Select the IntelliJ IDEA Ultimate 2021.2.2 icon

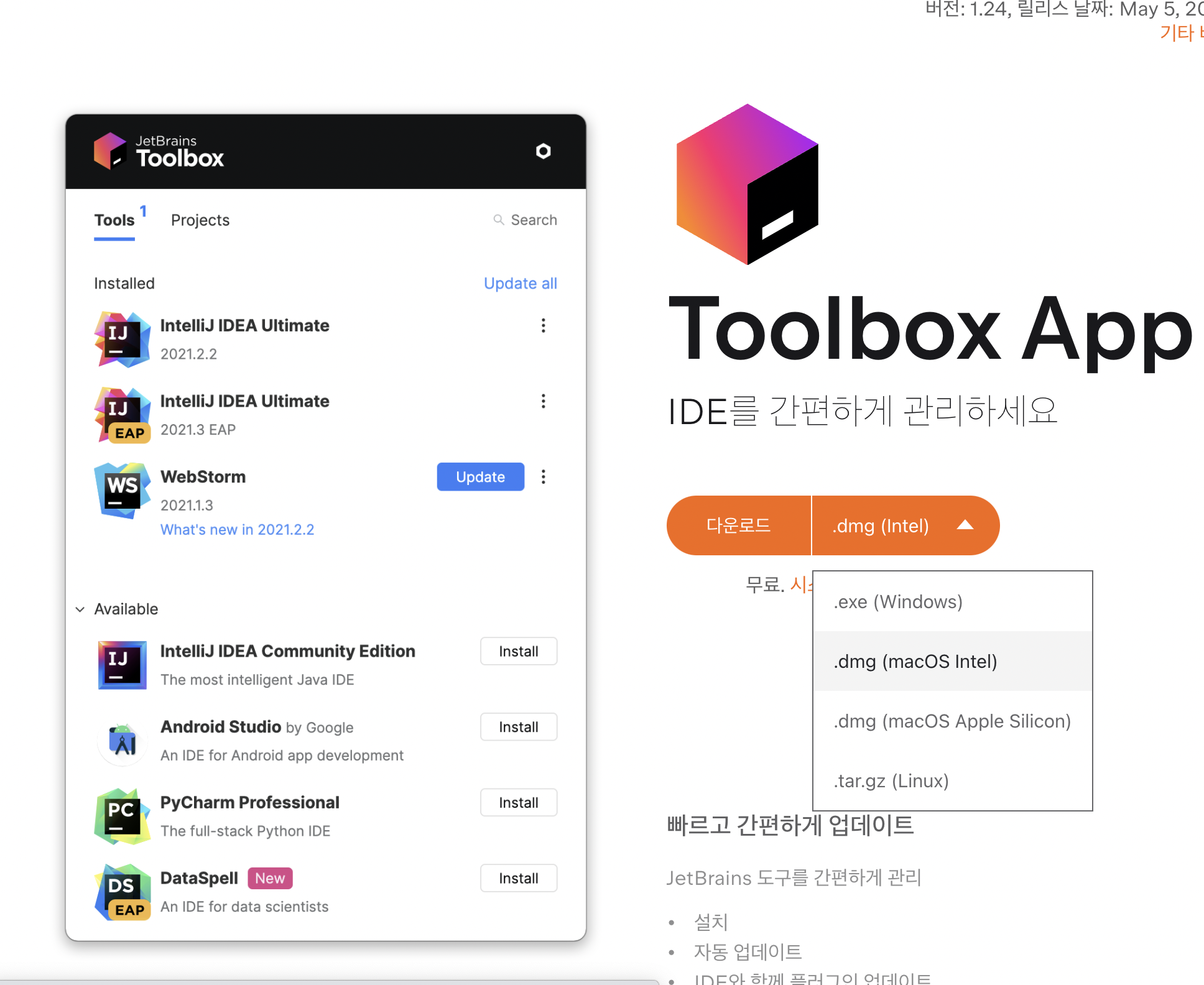click(122, 339)
